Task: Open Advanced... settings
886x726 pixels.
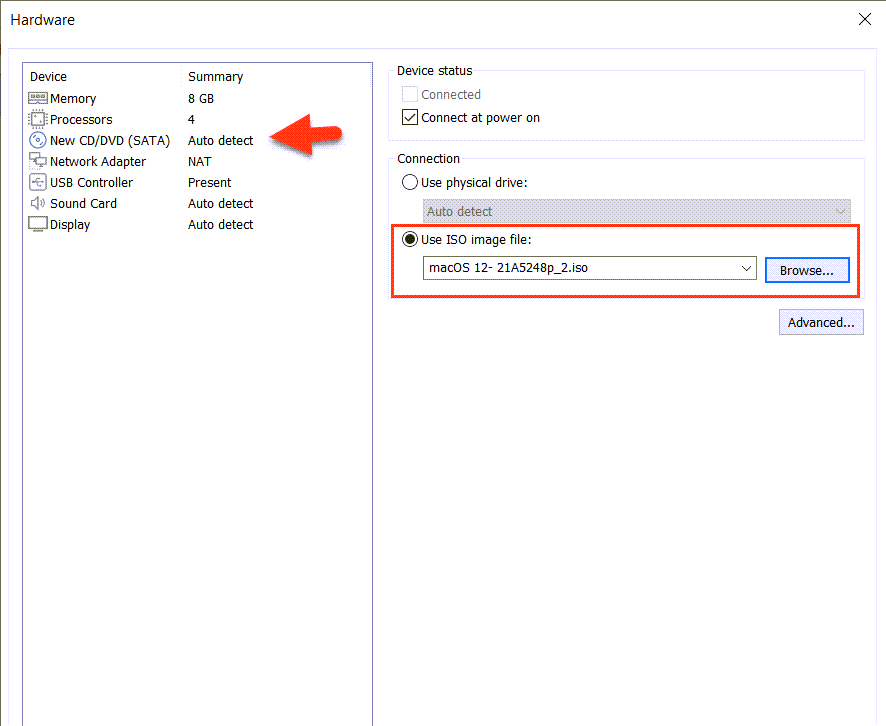Action: pyautogui.click(x=821, y=322)
